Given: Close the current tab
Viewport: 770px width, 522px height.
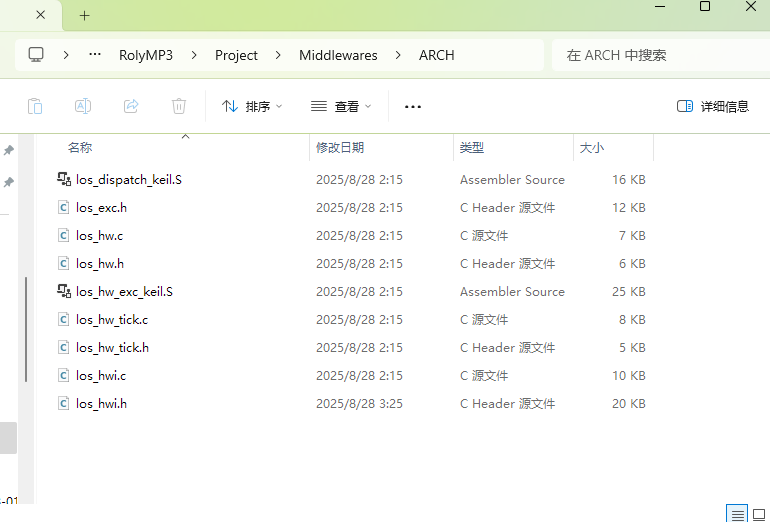Looking at the screenshot, I should 41,15.
